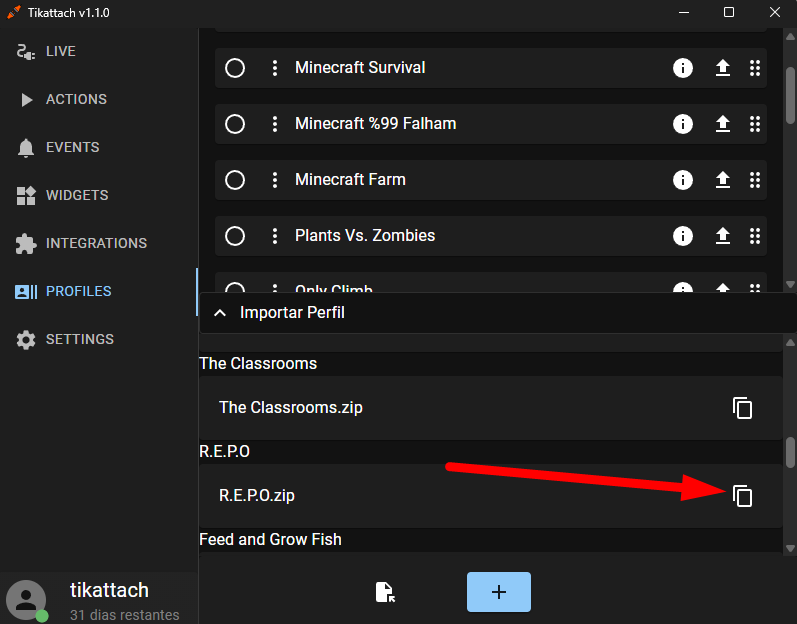Click the upload icon for Plants Vs. Zombies

pos(723,236)
